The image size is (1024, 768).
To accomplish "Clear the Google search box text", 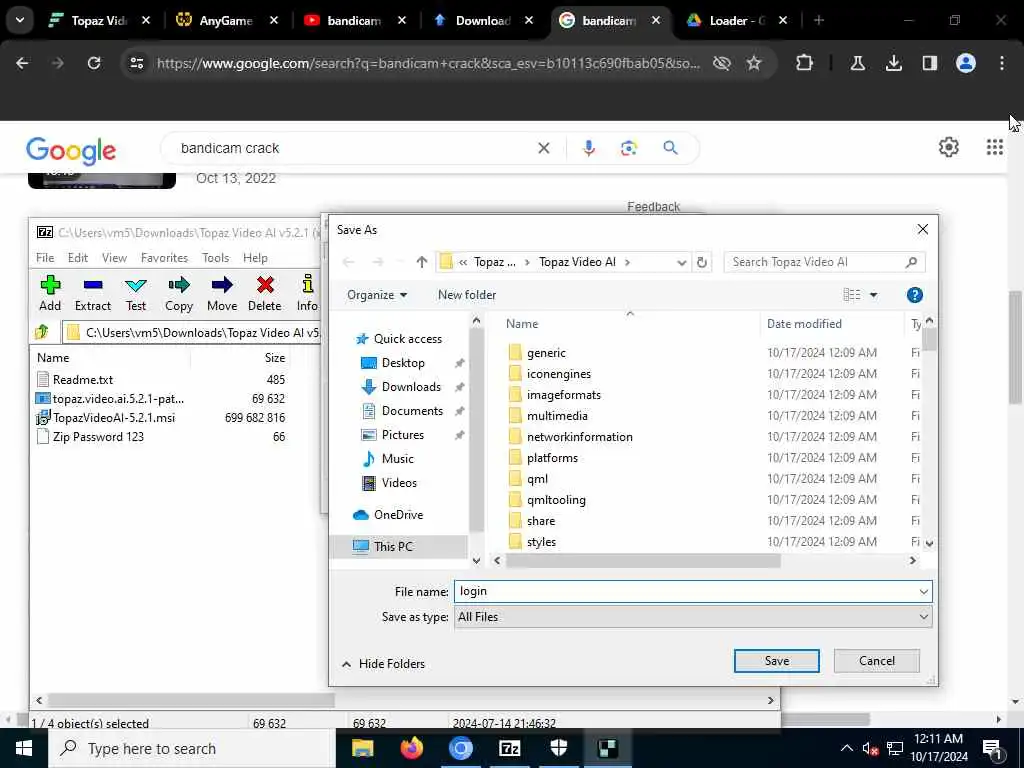I will 543,148.
